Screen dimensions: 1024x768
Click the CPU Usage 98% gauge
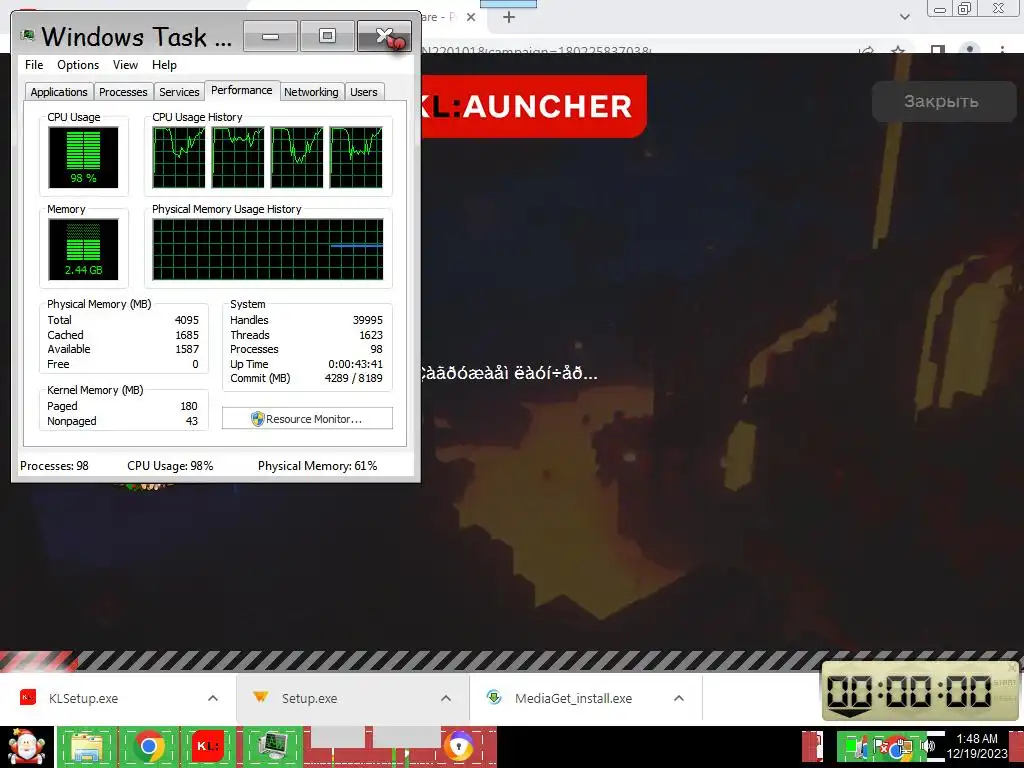click(84, 157)
